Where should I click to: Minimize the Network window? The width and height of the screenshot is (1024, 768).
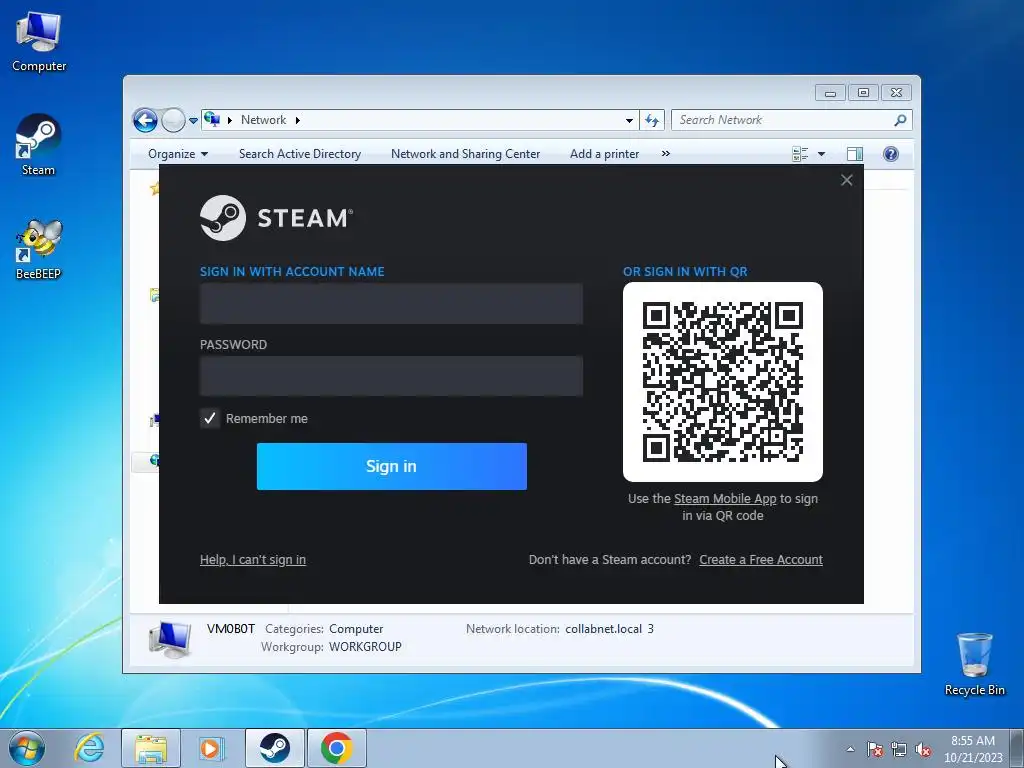coord(830,93)
